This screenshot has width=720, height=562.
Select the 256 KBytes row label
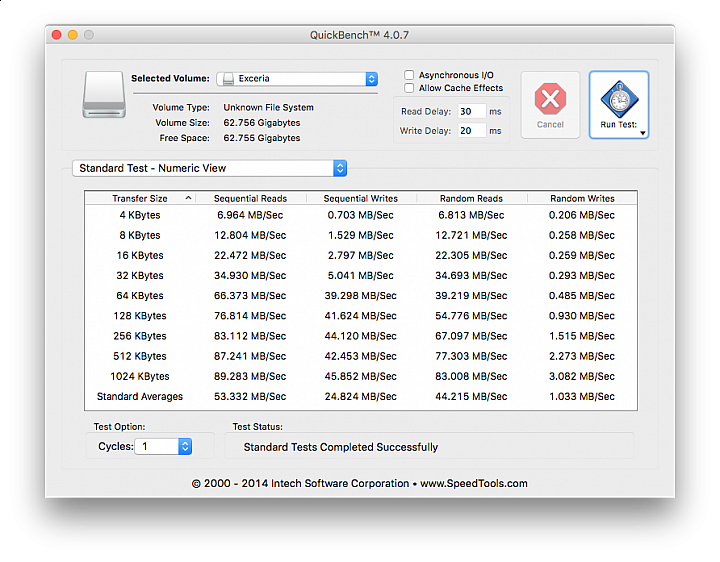pos(140,336)
